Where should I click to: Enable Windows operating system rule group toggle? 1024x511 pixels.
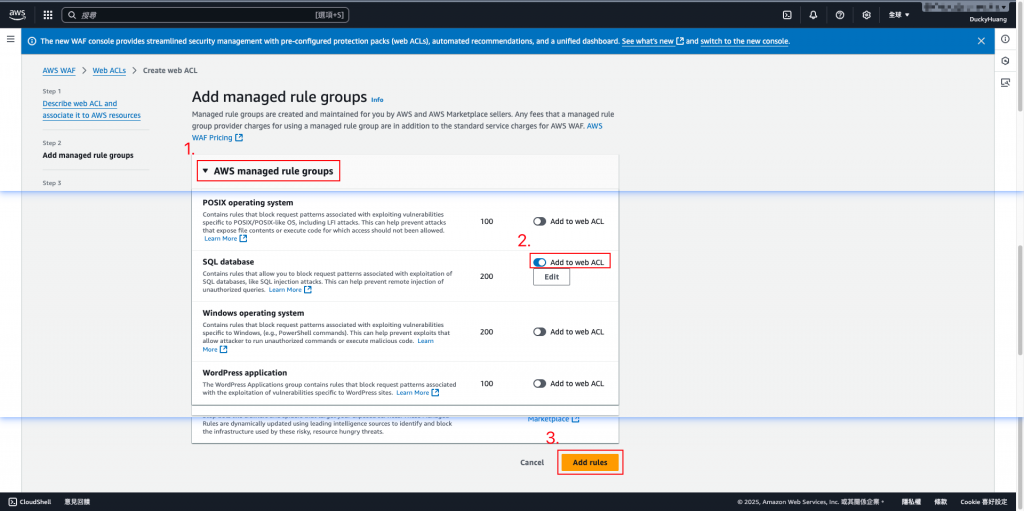[539, 332]
